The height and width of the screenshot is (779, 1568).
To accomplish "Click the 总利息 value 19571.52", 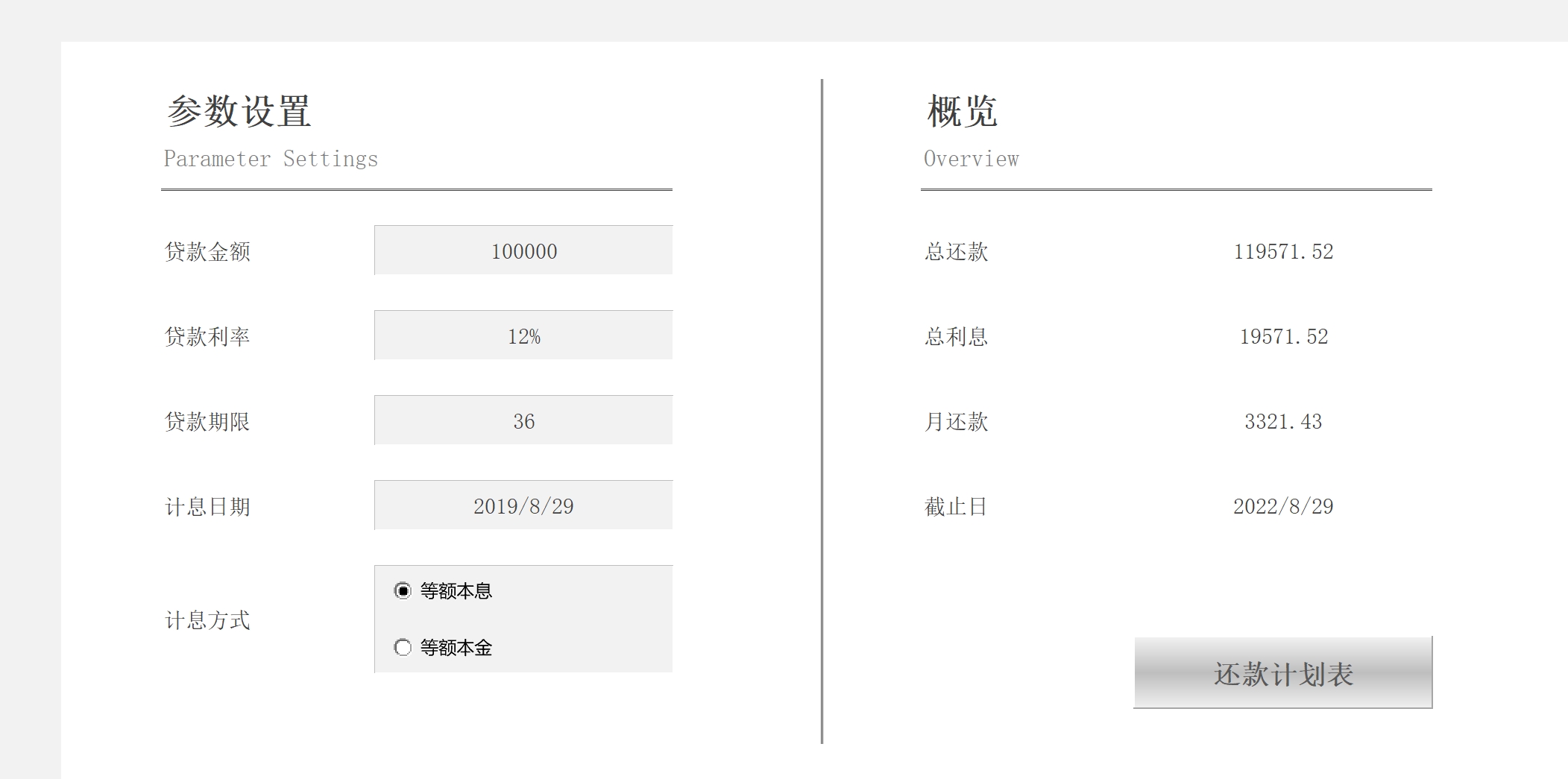I will (x=1283, y=337).
